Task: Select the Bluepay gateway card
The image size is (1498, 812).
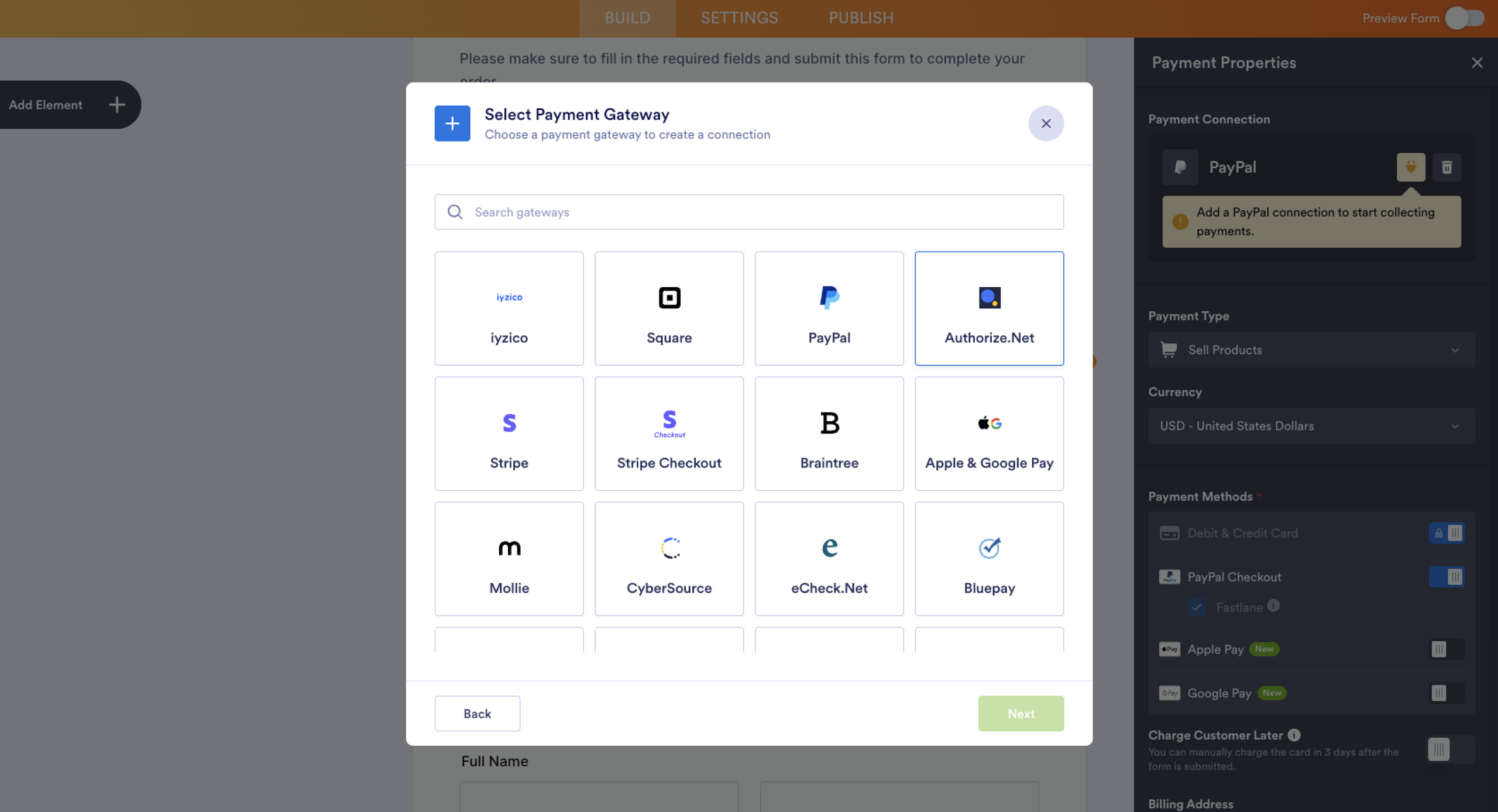Action: pyautogui.click(x=989, y=559)
